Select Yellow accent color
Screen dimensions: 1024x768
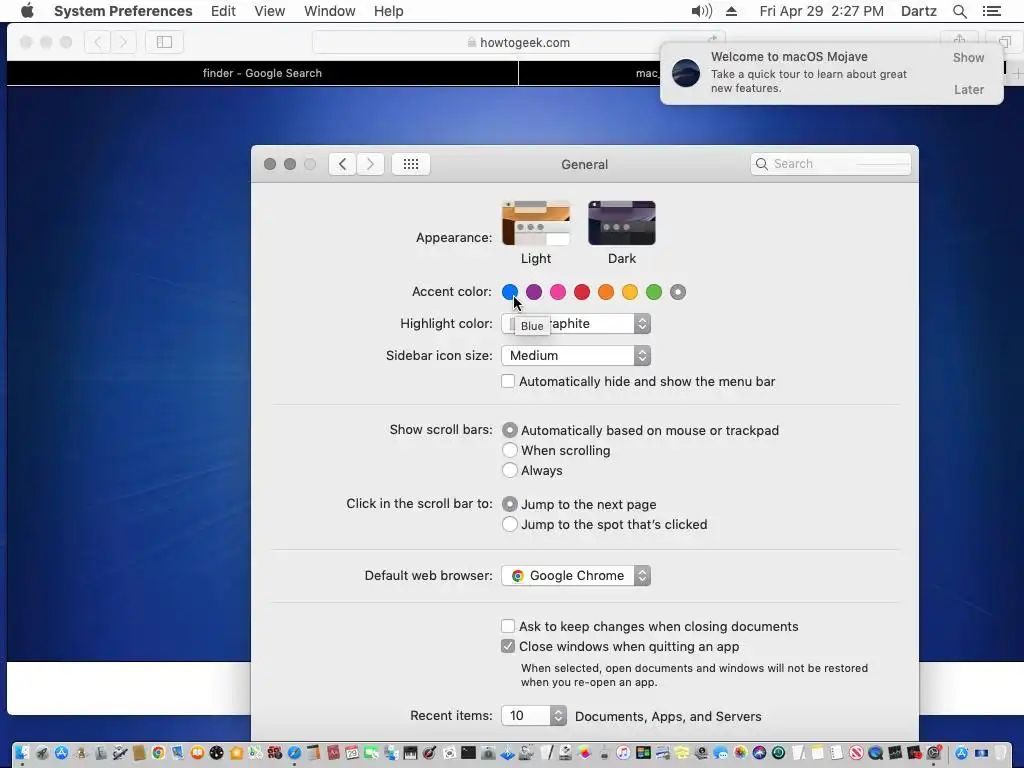(630, 292)
